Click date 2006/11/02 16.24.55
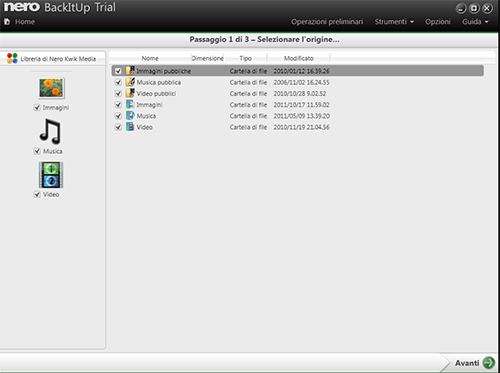Image resolution: width=500 pixels, height=373 pixels. pos(301,82)
